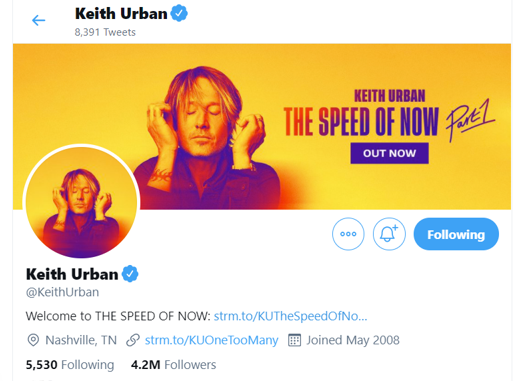The width and height of the screenshot is (517, 381).
Task: Click the OUT NOW label in banner
Action: pyautogui.click(x=389, y=153)
